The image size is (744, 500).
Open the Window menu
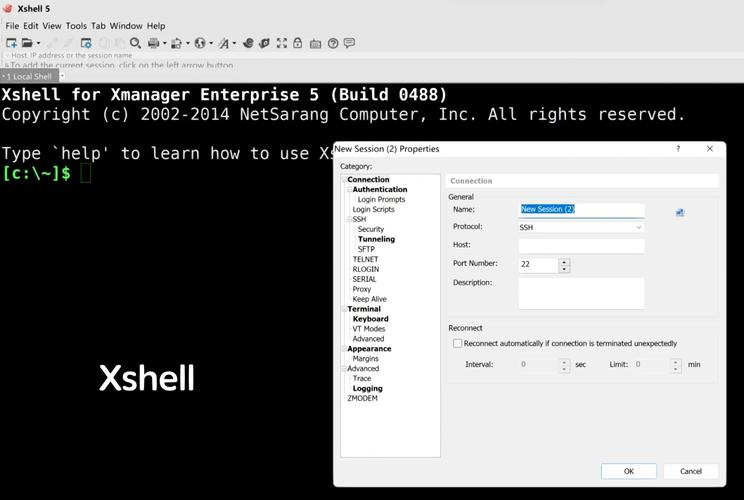tap(126, 26)
